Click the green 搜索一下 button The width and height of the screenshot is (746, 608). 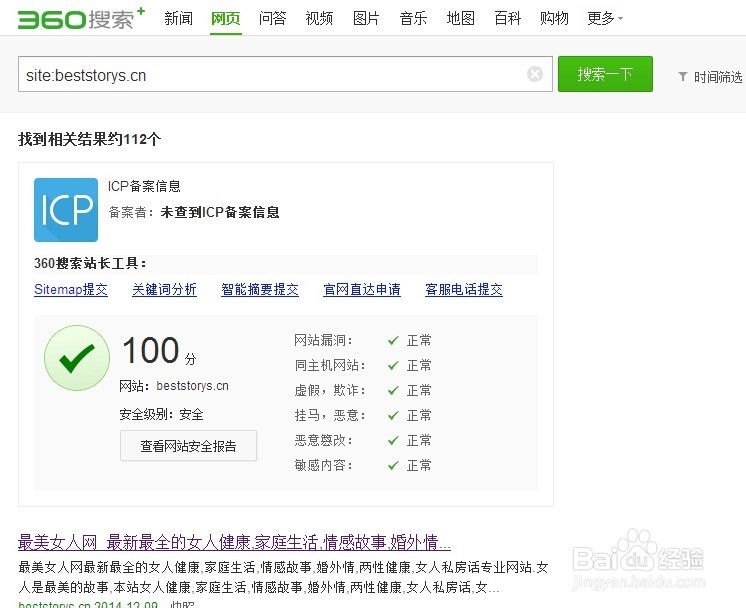tap(605, 74)
